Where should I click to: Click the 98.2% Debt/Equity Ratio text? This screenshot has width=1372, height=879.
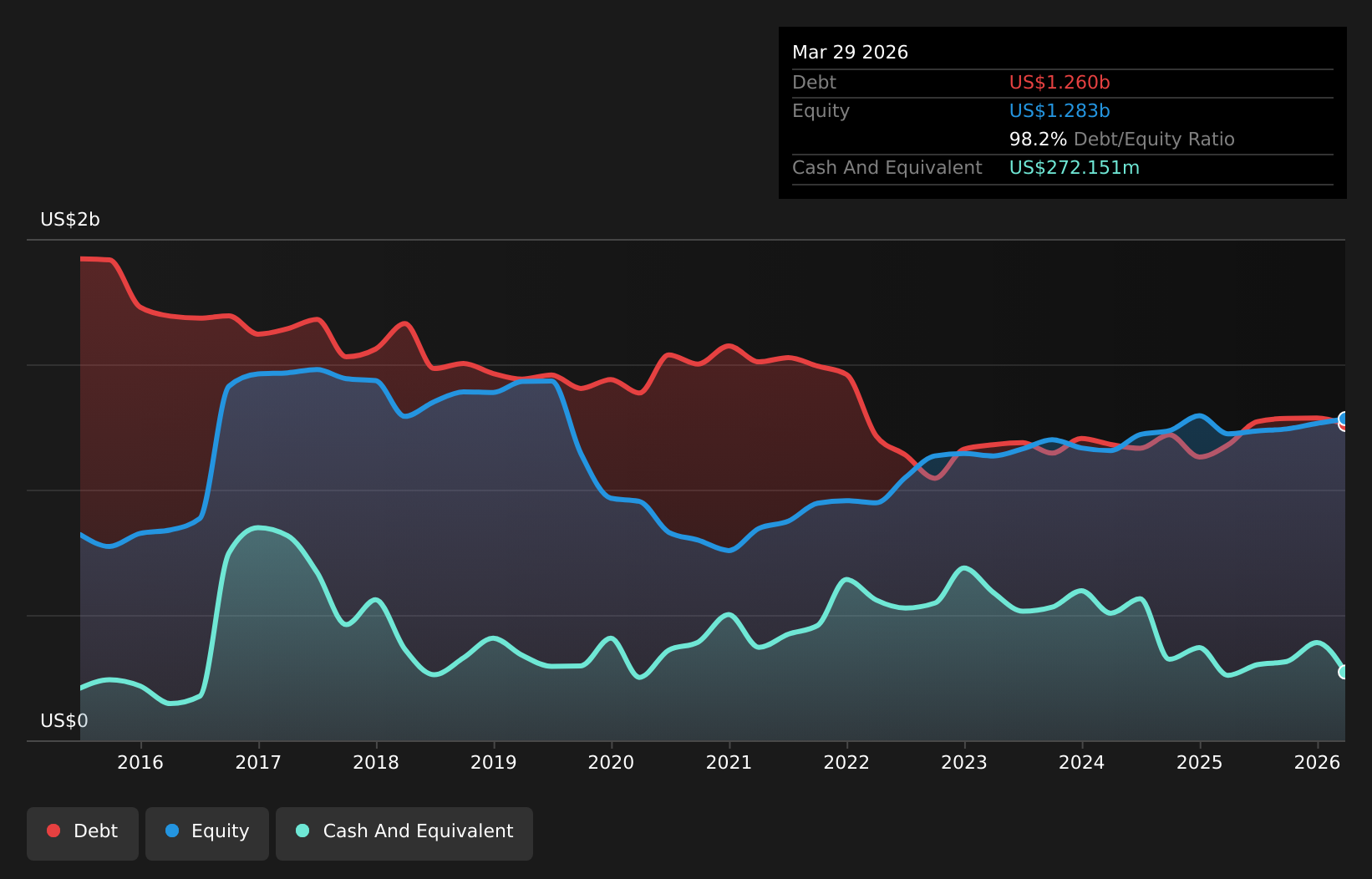1121,140
